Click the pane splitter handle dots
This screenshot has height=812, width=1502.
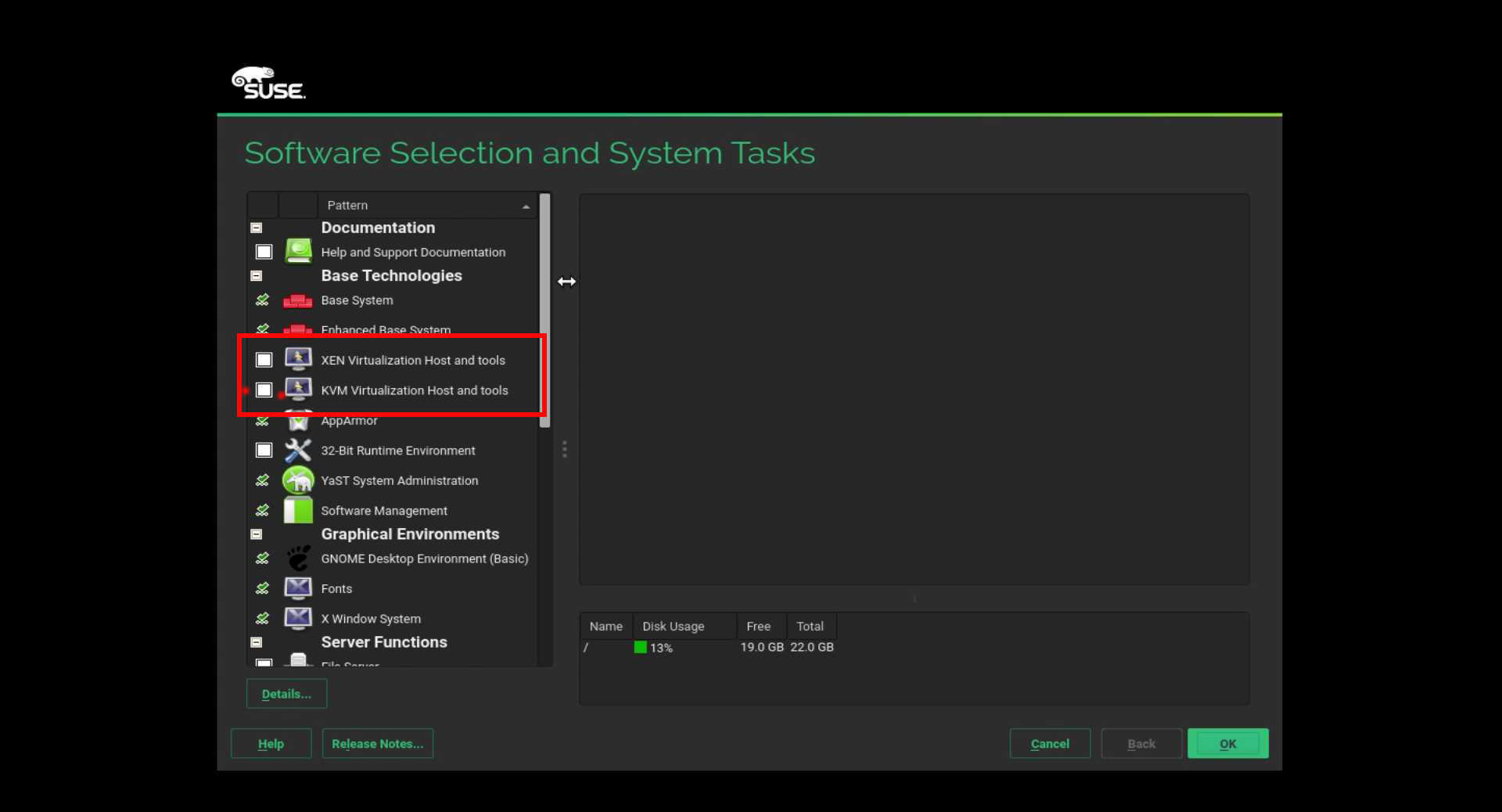[564, 449]
